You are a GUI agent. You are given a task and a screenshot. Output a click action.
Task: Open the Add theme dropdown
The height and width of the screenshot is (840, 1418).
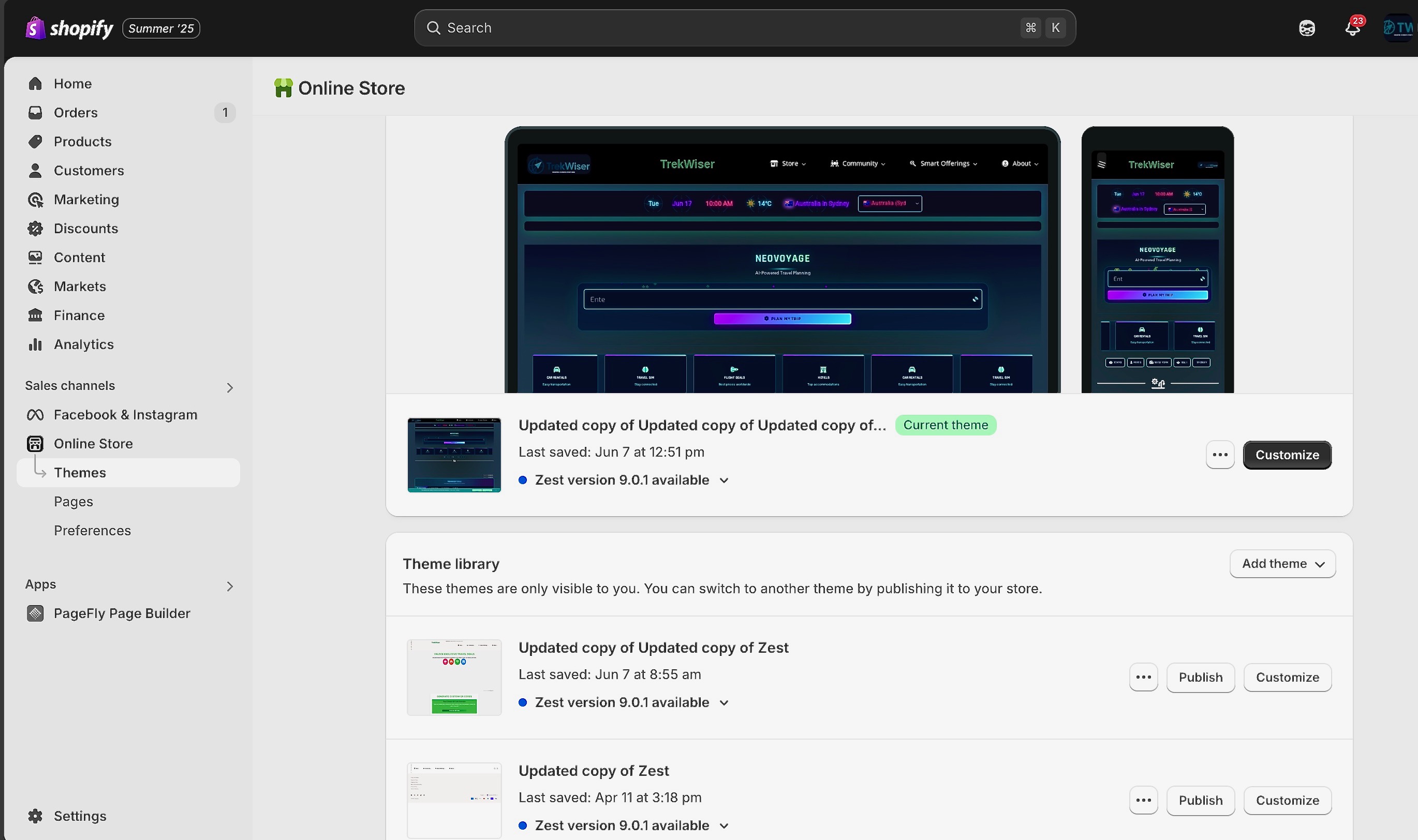click(x=1282, y=564)
